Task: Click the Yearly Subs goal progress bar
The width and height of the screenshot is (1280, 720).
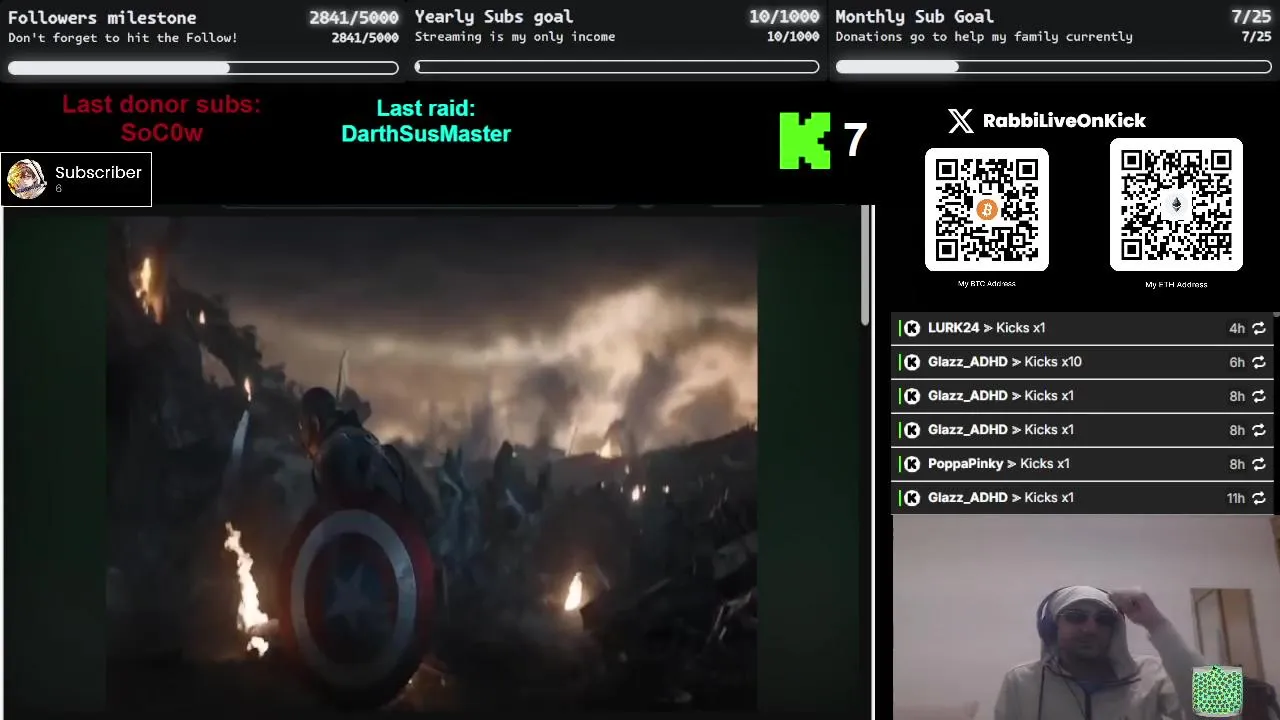Action: coord(617,67)
